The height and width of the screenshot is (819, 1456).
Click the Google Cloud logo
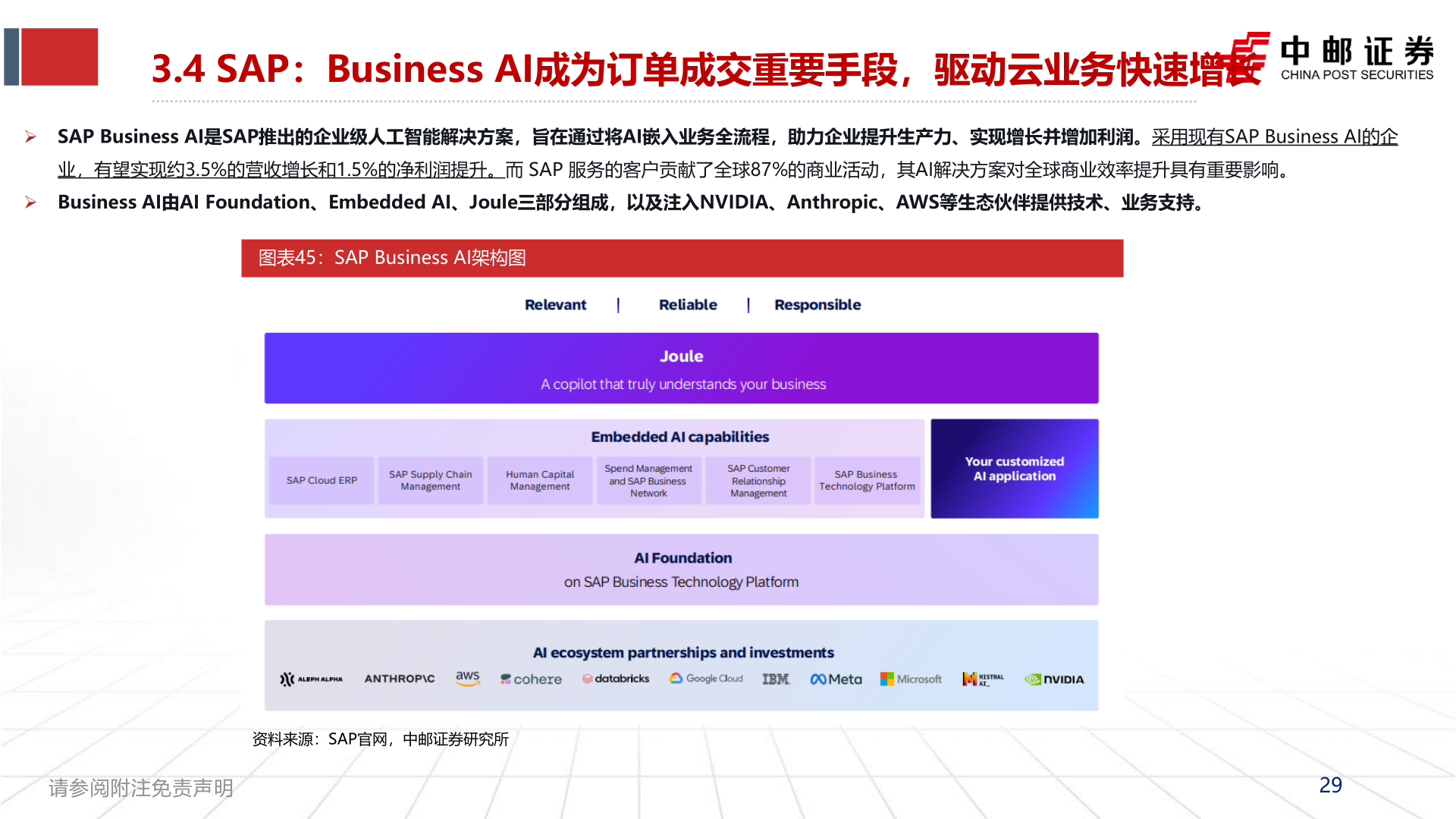(706, 679)
